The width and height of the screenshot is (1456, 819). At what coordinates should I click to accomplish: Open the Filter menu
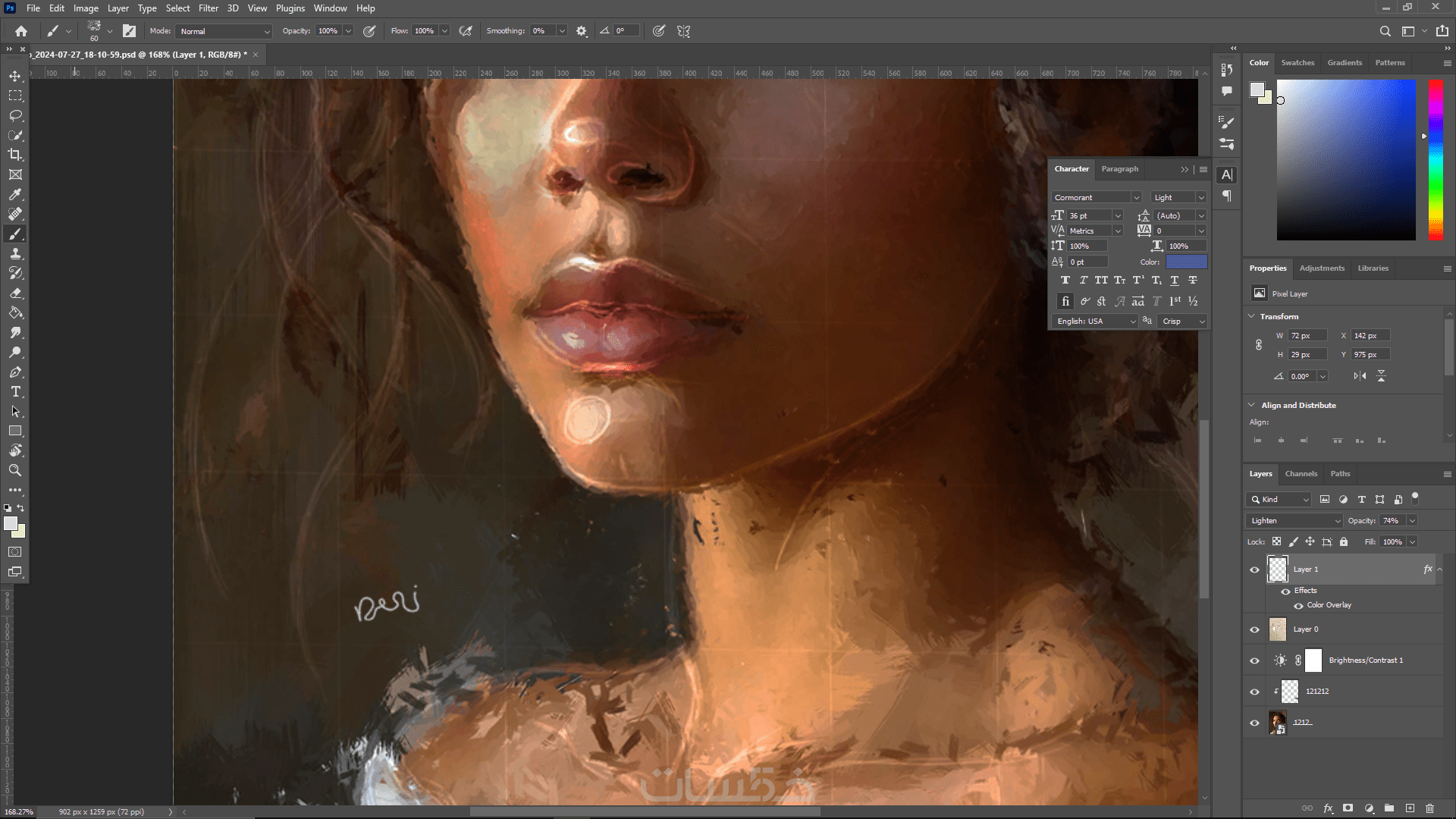[x=208, y=8]
